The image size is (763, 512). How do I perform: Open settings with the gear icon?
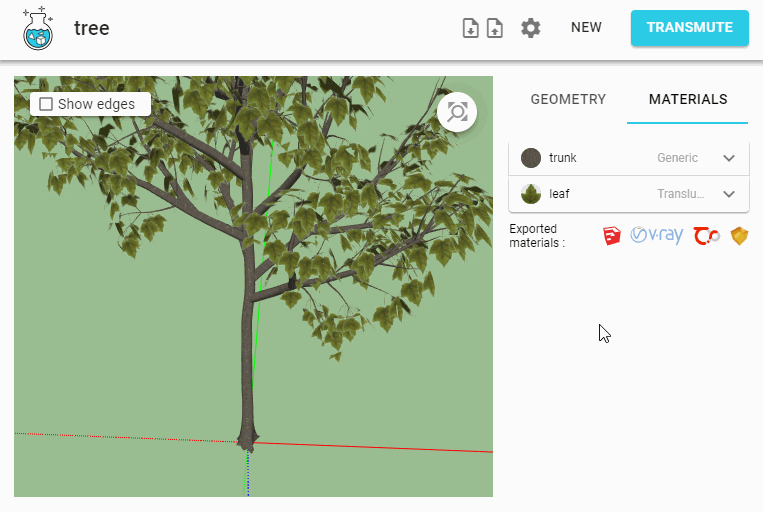click(x=531, y=28)
